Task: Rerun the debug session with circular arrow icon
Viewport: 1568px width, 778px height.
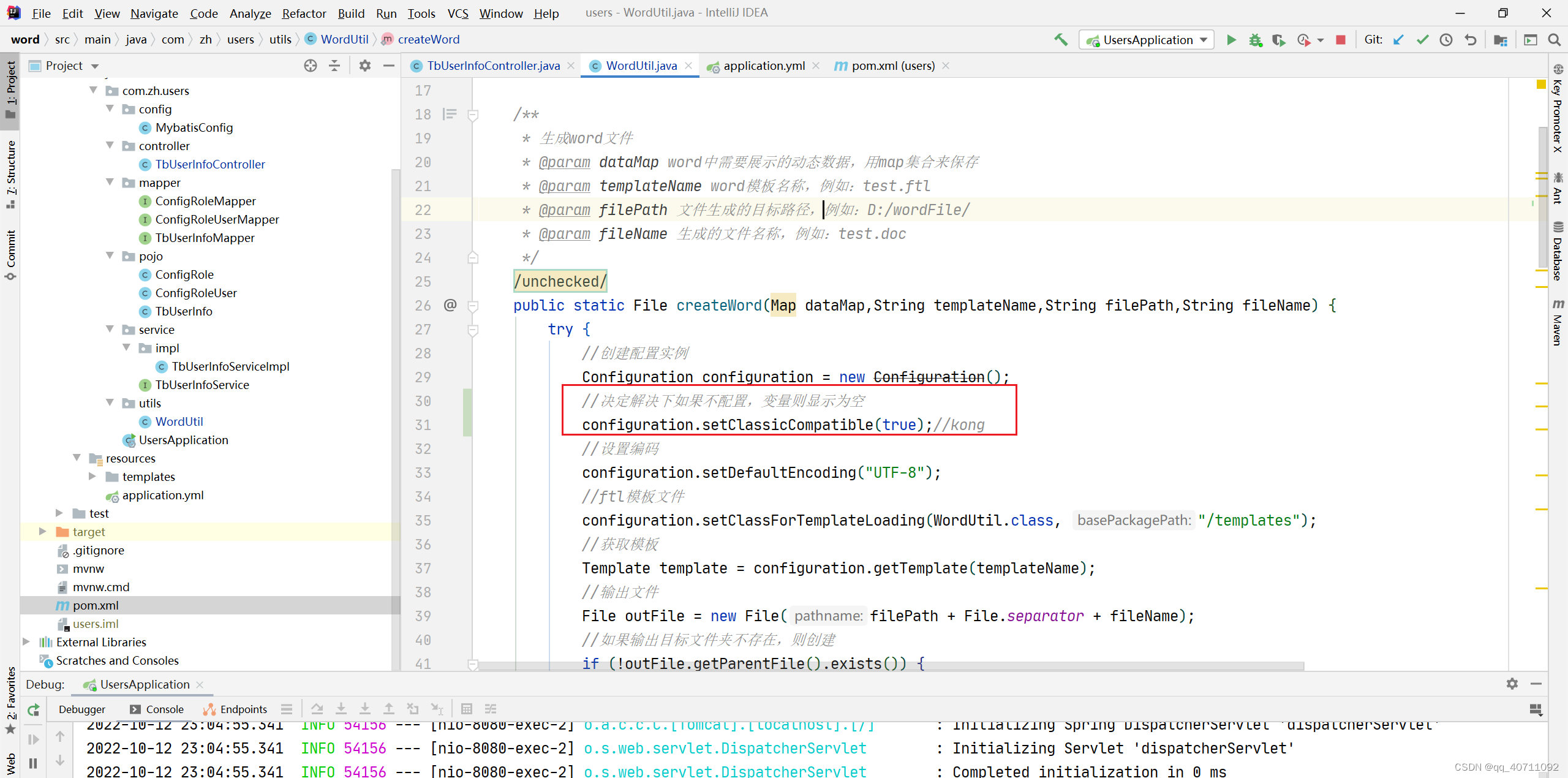Action: [x=34, y=709]
